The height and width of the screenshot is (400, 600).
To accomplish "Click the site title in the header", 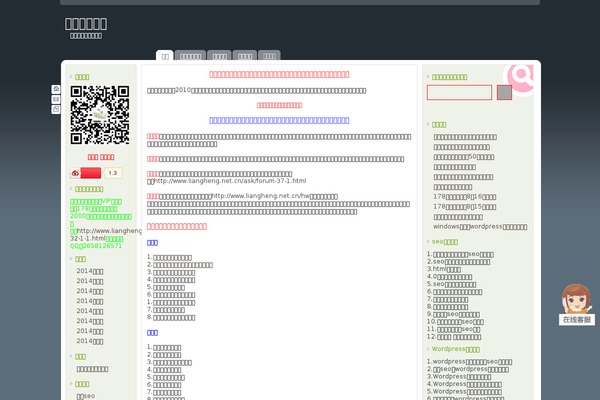I will (86, 24).
